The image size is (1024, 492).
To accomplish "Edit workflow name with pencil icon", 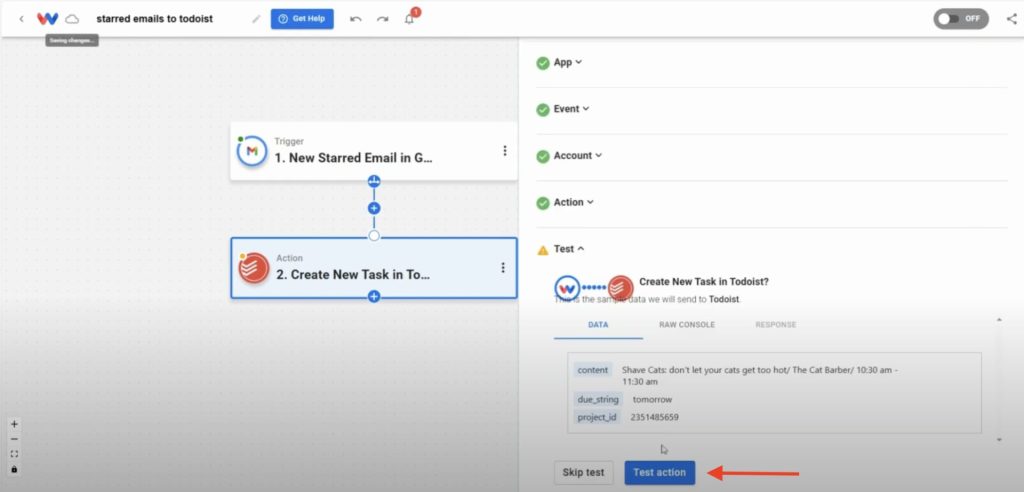I will coord(256,19).
